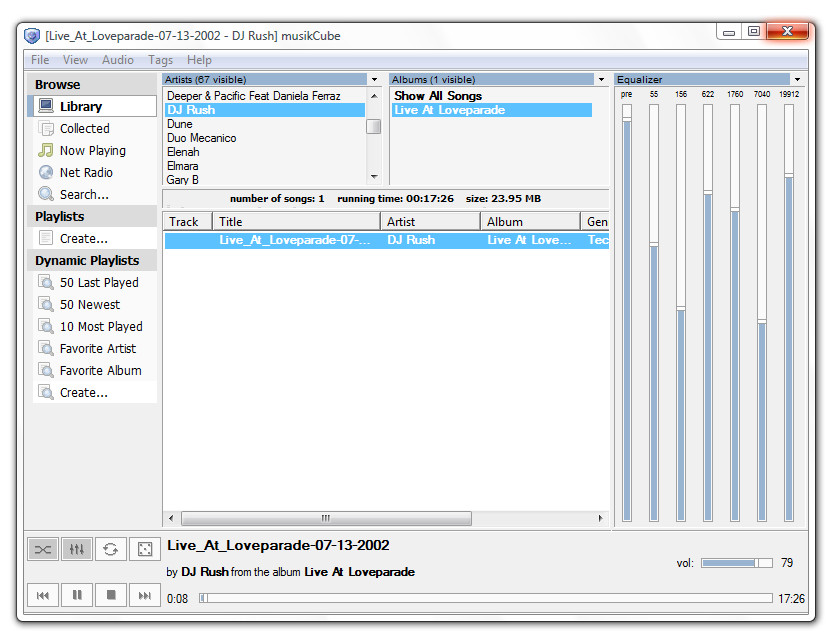
Task: Click the Artists list scroll down arrow
Action: pyautogui.click(x=374, y=176)
